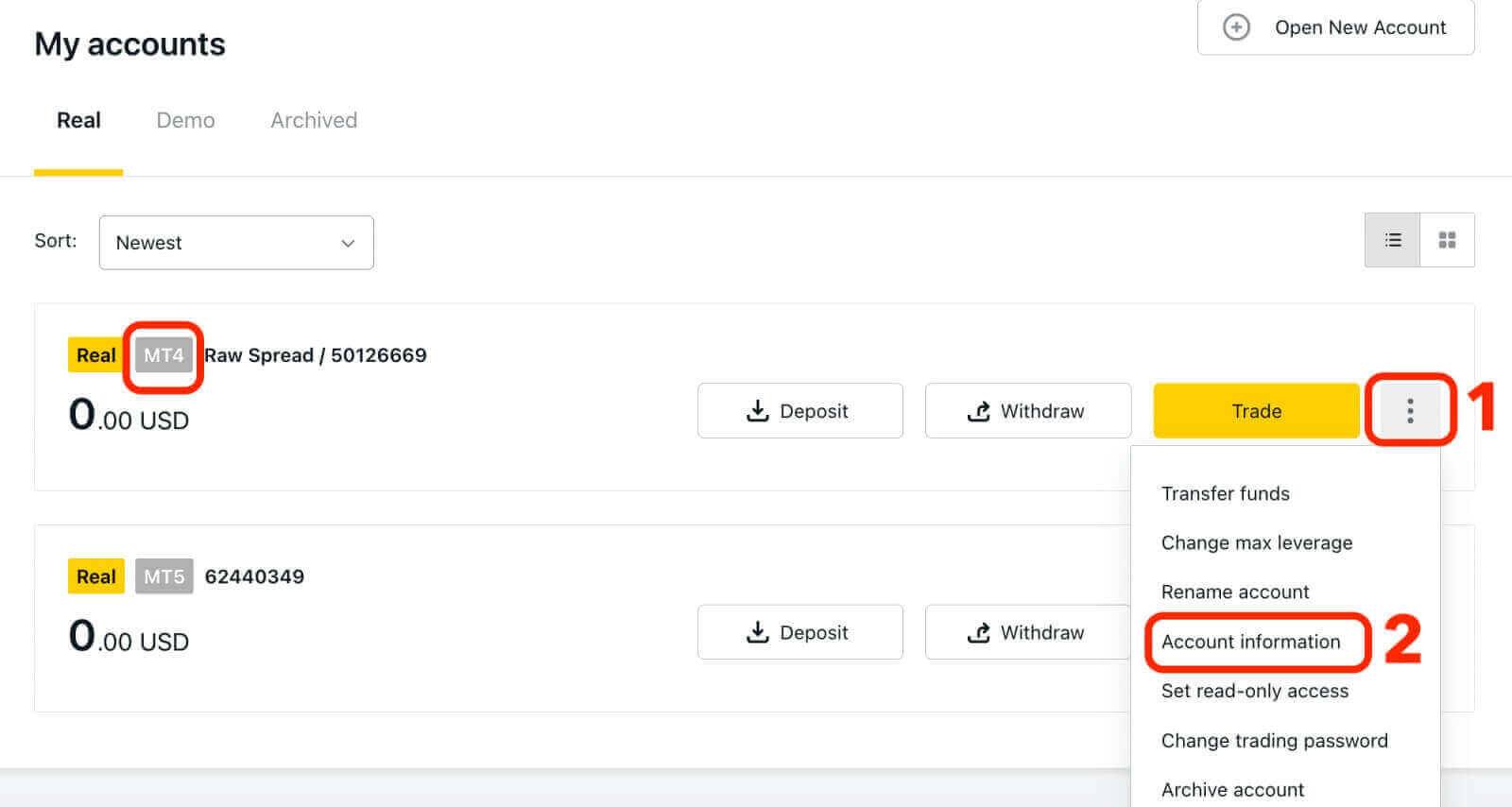Open the three-dot options menu
The image size is (1512, 807).
tap(1409, 410)
